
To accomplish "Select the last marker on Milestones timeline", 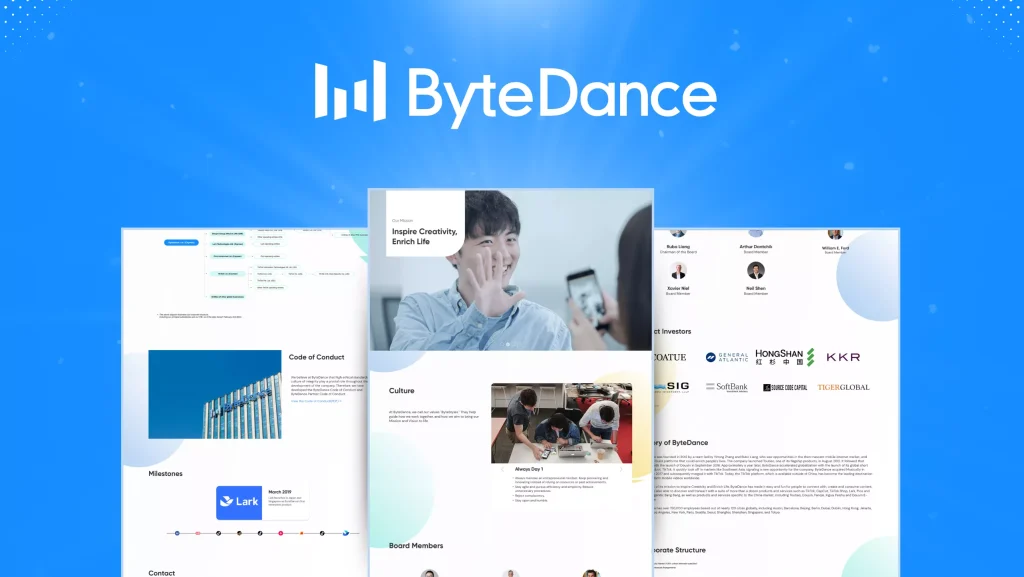I will click(x=346, y=533).
